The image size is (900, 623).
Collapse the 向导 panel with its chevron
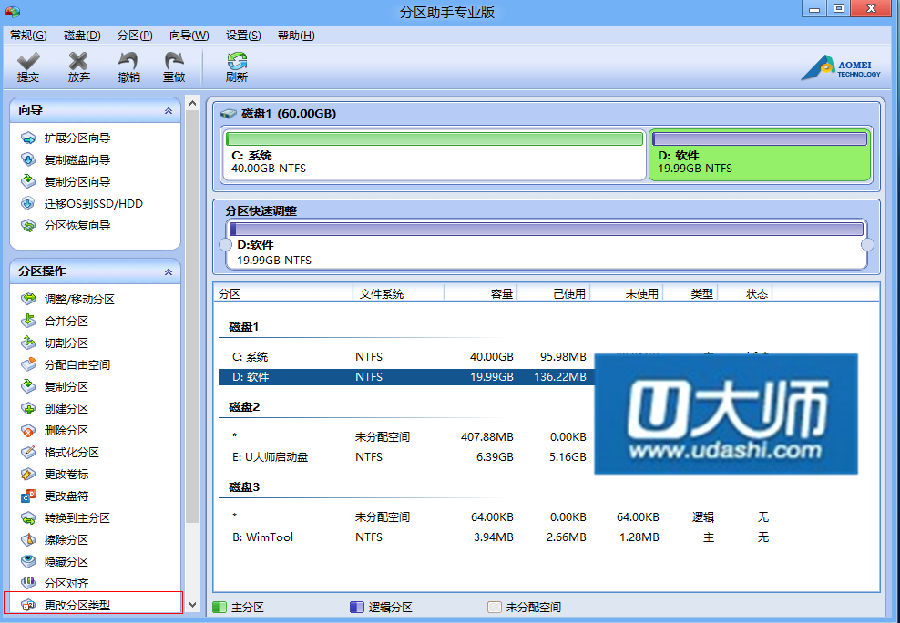[x=168, y=111]
